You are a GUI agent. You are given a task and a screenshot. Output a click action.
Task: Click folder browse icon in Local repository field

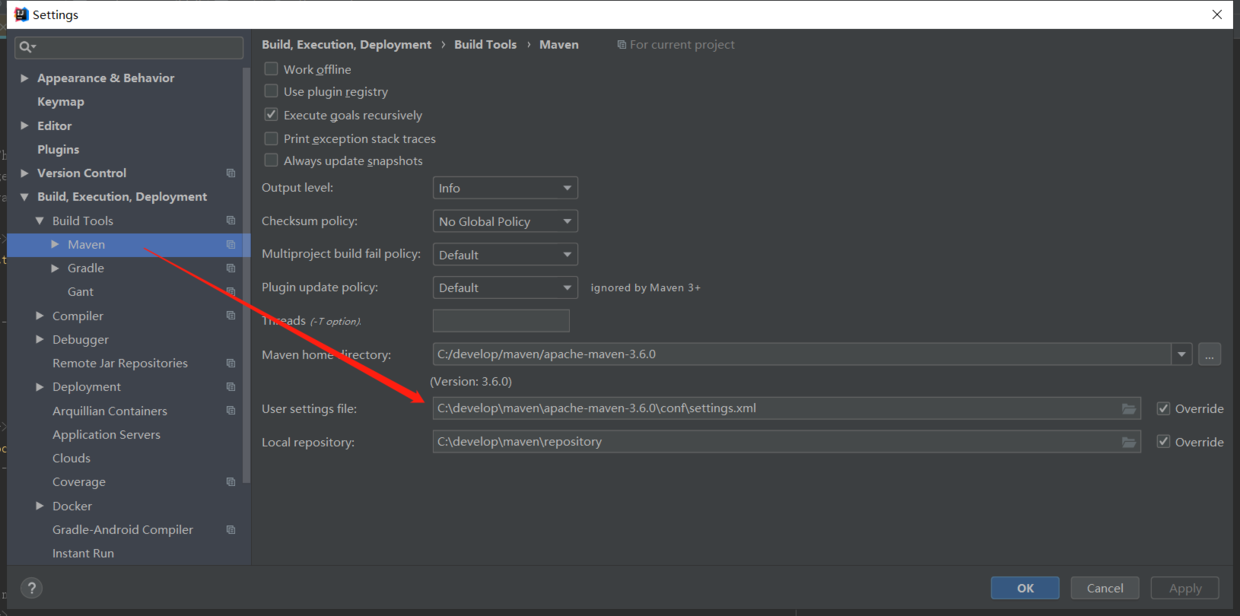pos(1129,442)
